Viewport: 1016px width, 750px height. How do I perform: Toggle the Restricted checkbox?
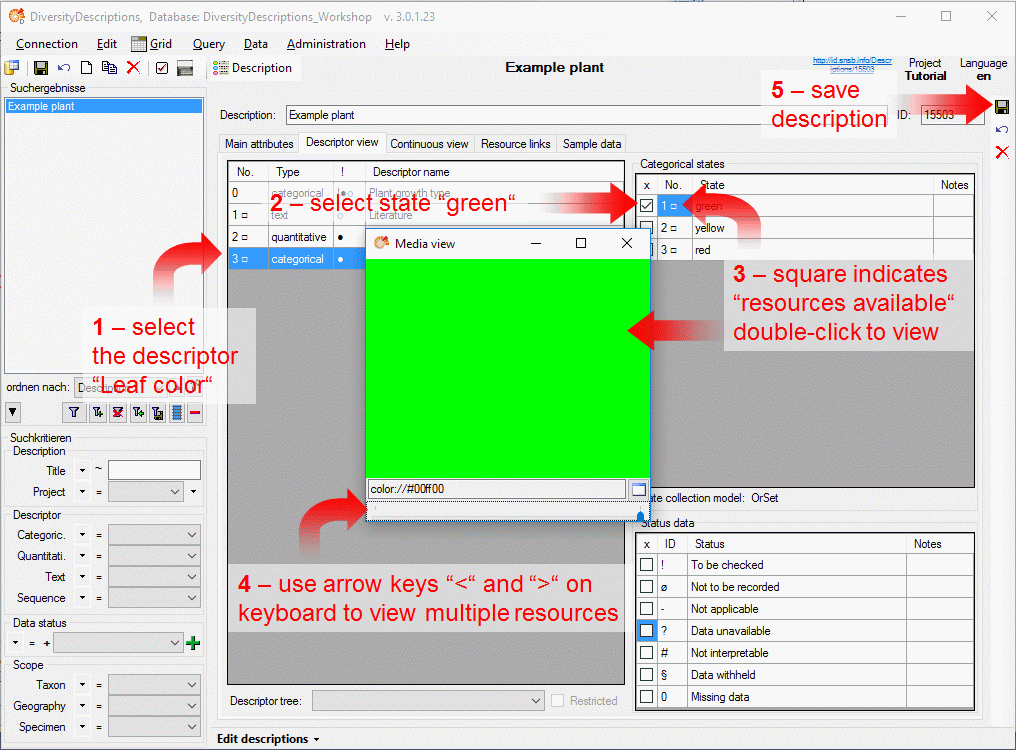[558, 701]
